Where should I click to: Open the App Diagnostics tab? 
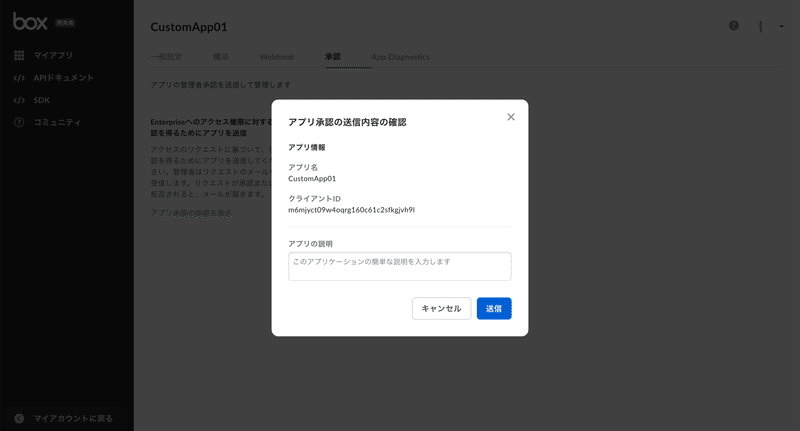click(x=401, y=57)
